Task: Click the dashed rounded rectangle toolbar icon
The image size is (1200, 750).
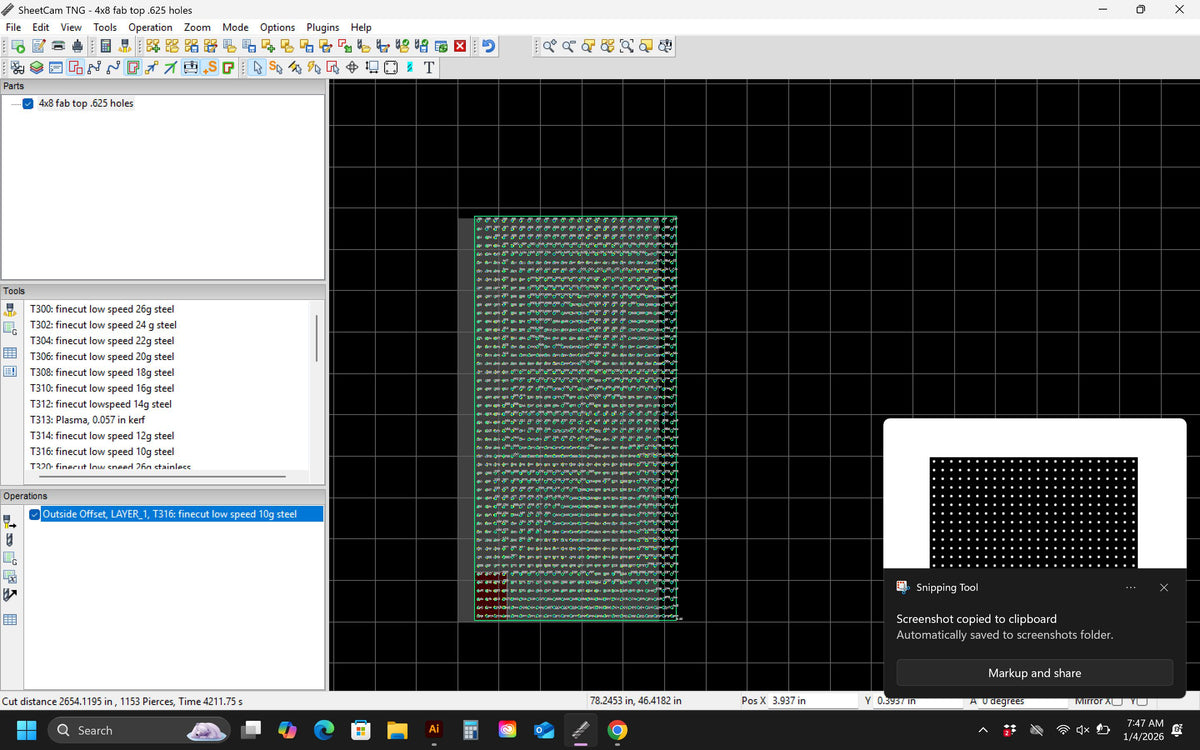Action: point(390,67)
